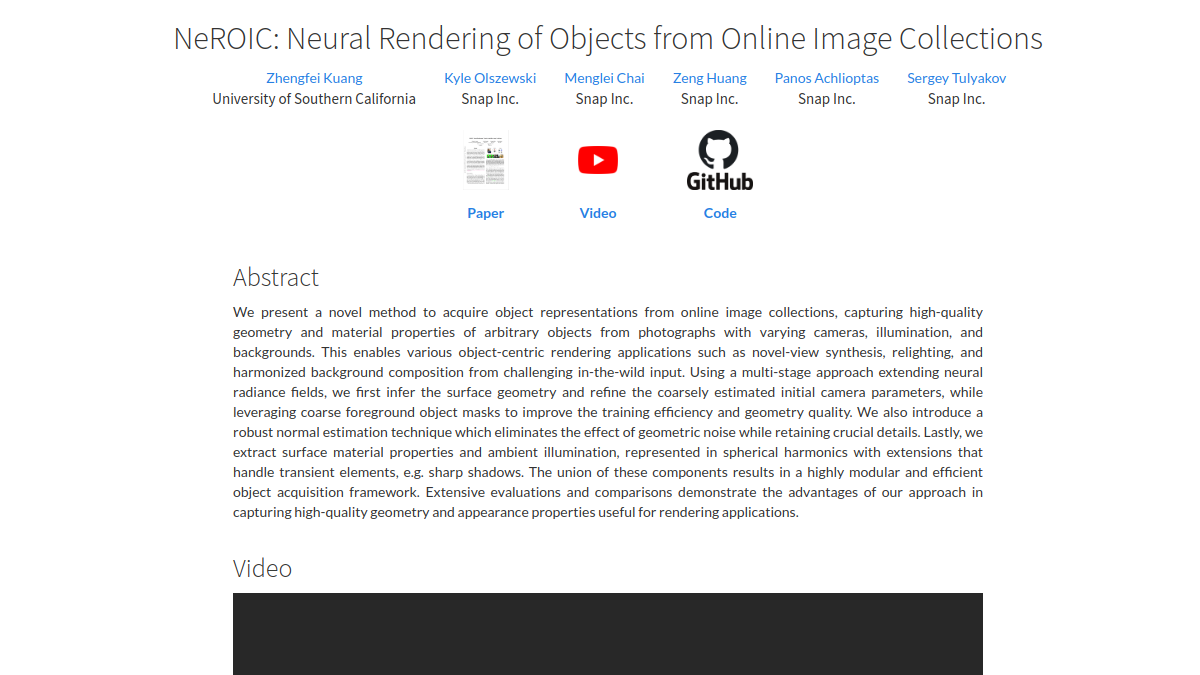Click the Abstract heading
Screen dimensions: 1200x675
click(x=276, y=277)
